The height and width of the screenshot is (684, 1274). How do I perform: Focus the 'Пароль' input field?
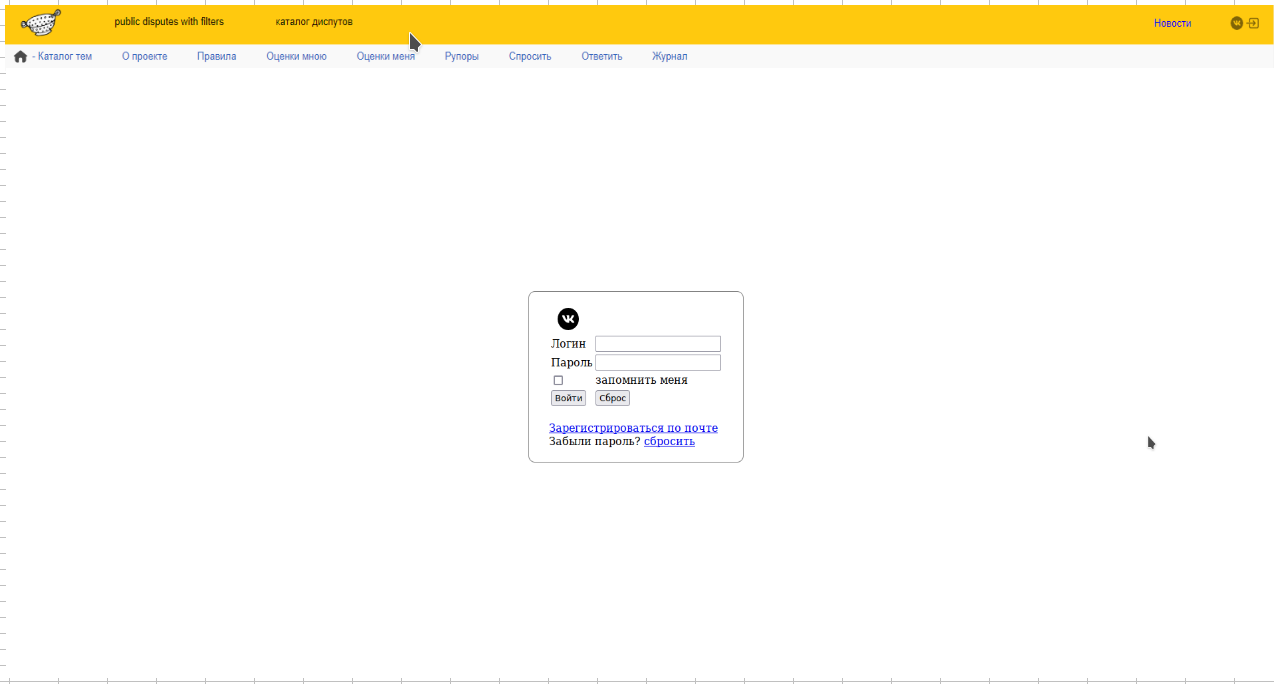[658, 363]
